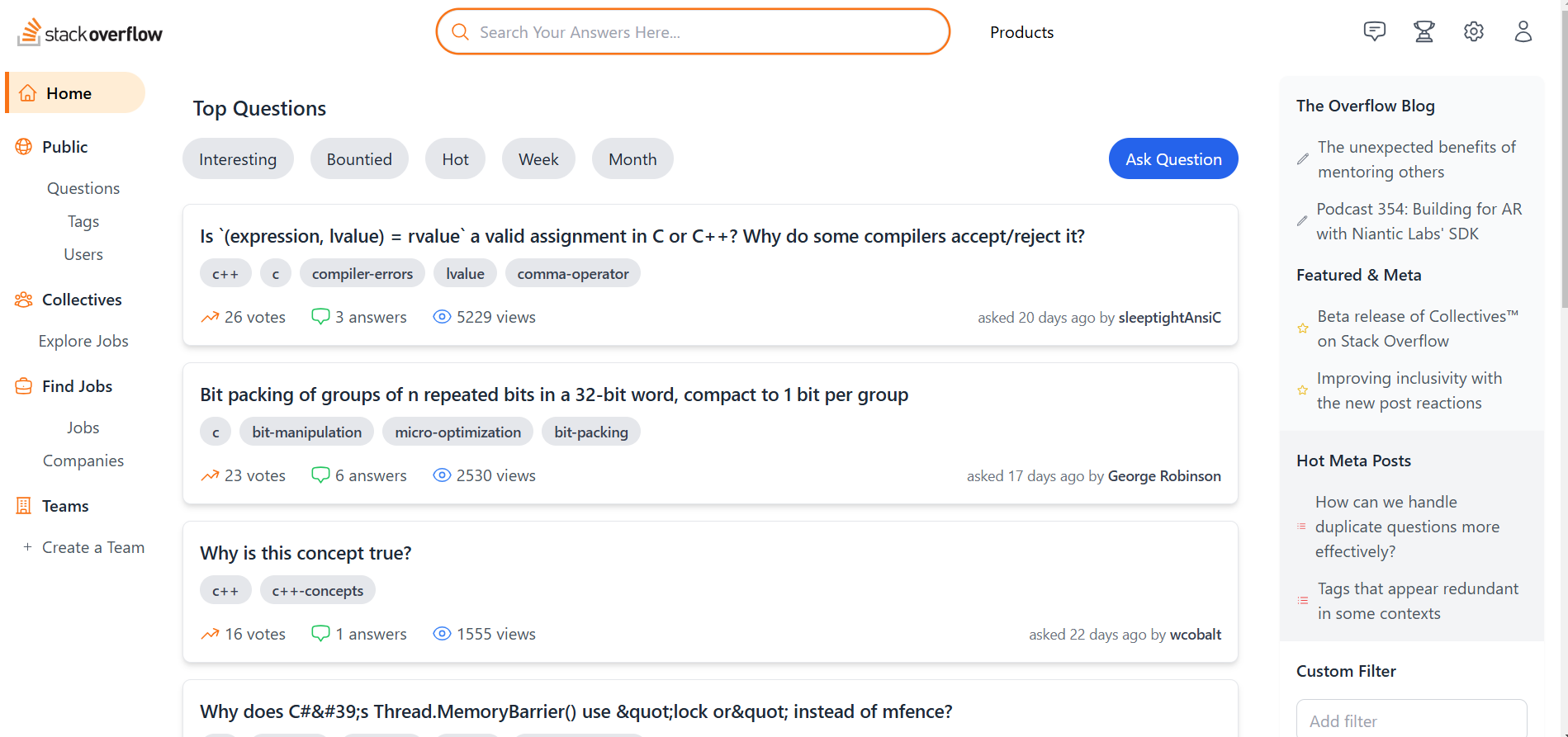Click the Public globe icon
1568x737 pixels.
[x=24, y=147]
